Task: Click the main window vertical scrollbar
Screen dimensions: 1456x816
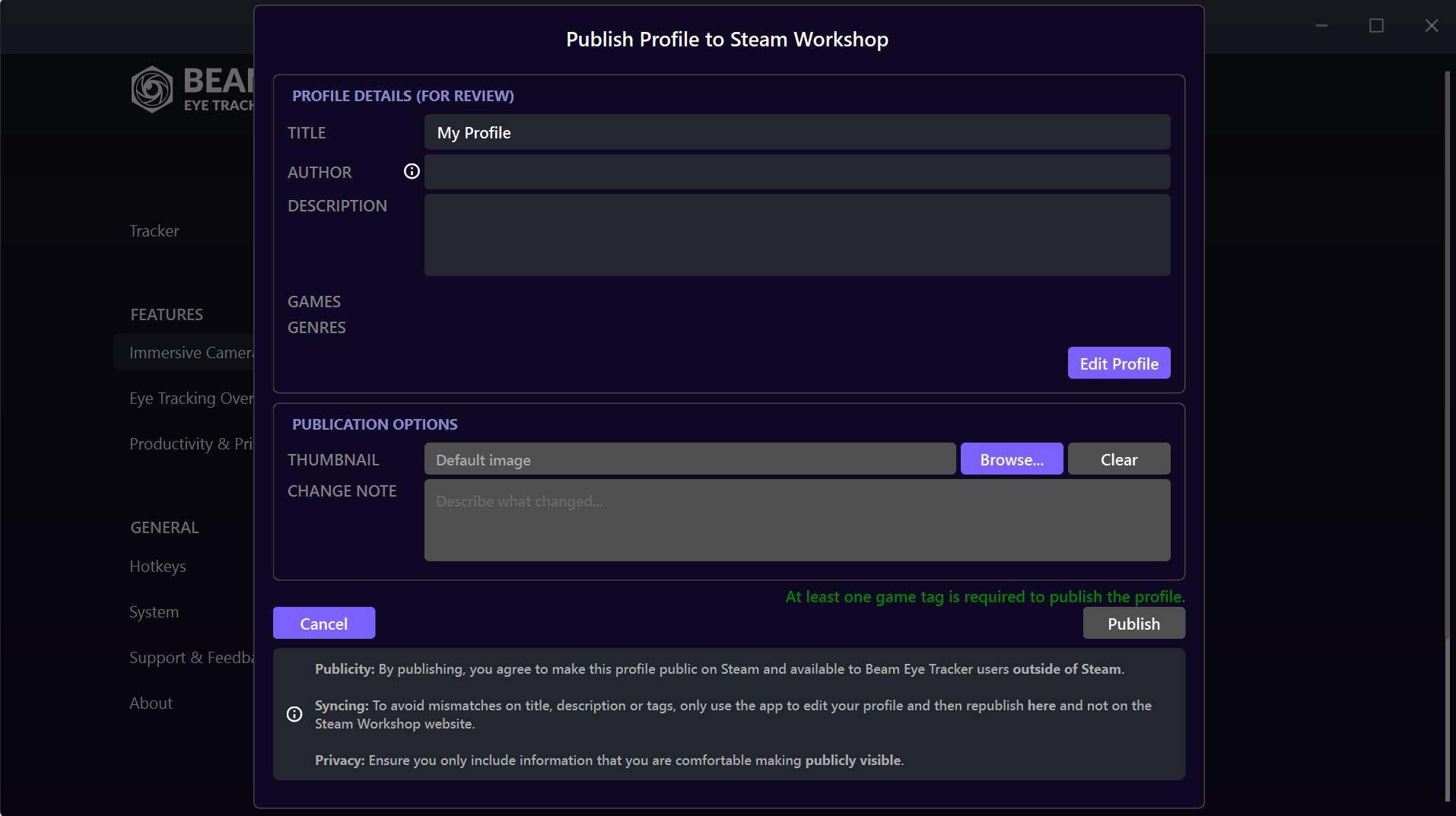Action: pos(1447,436)
